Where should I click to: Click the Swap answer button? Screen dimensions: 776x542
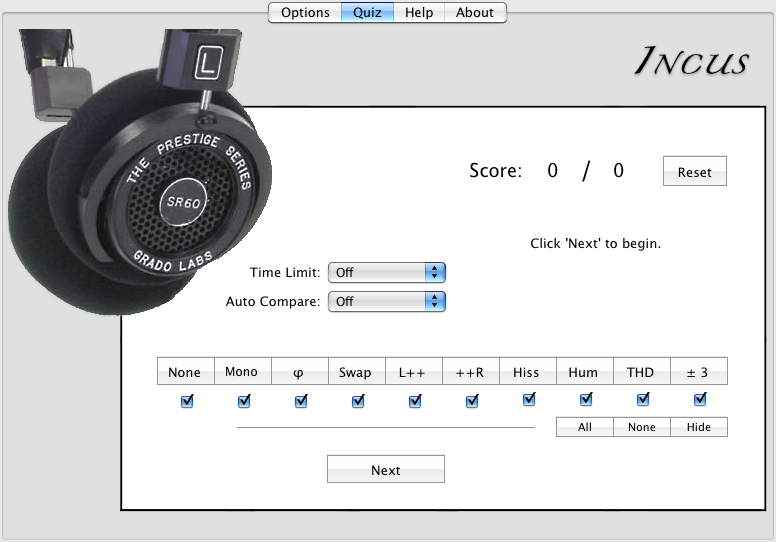(x=356, y=371)
